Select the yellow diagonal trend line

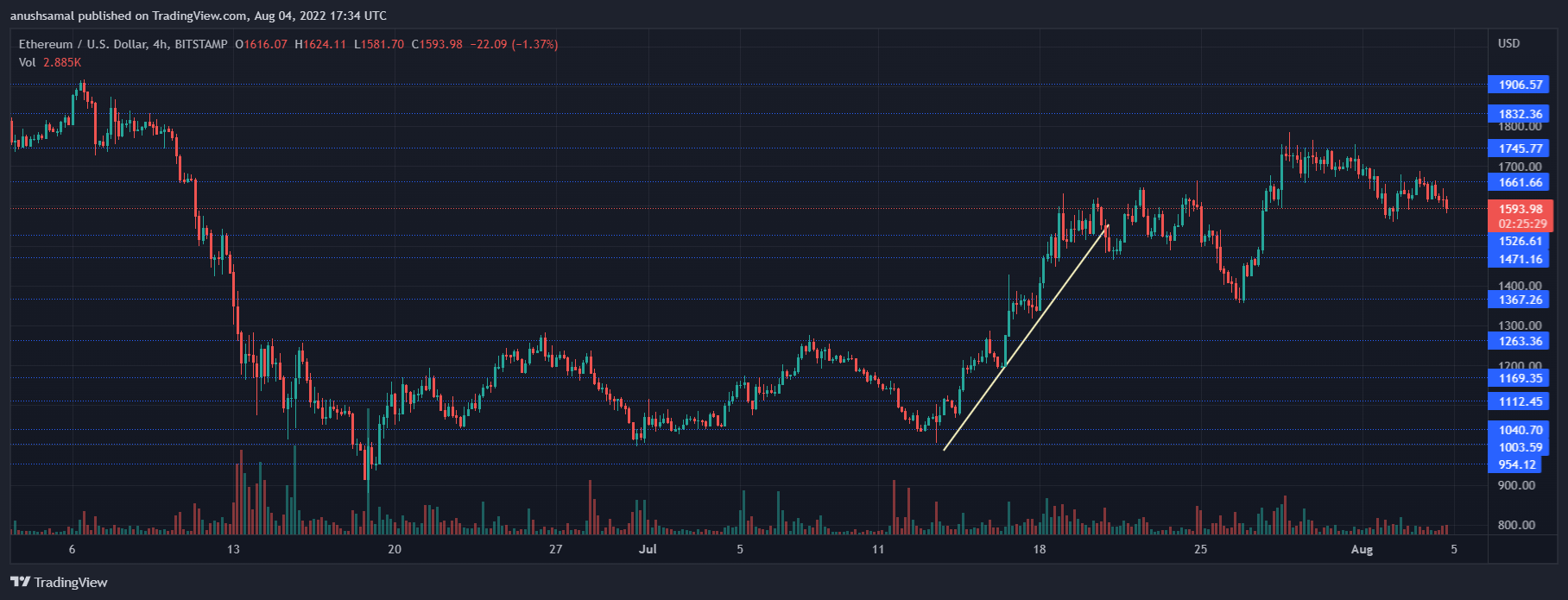pos(1026,338)
